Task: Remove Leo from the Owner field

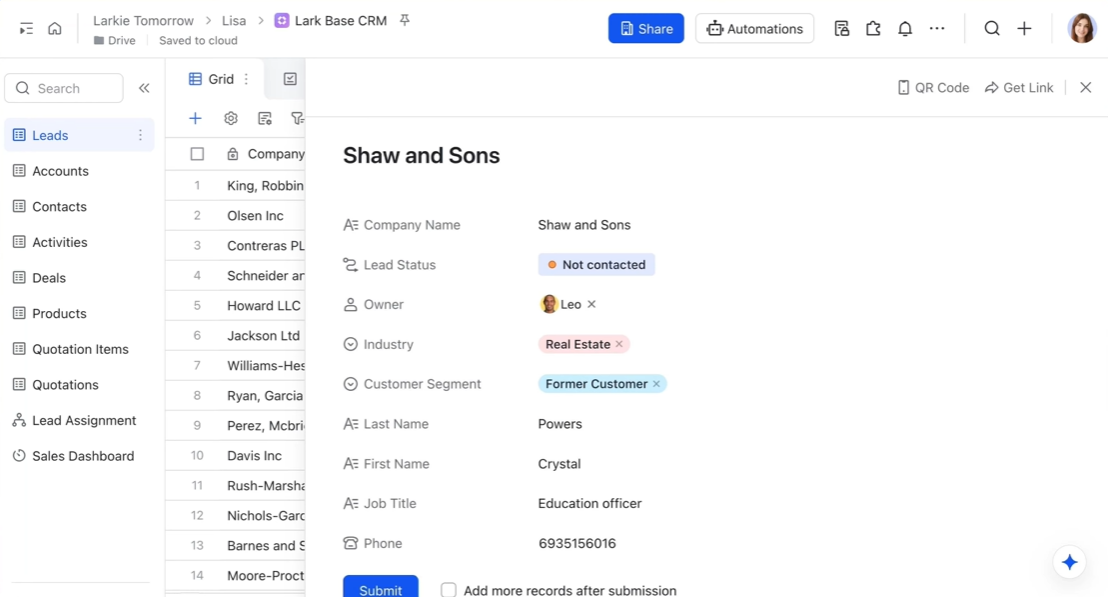Action: coord(592,305)
